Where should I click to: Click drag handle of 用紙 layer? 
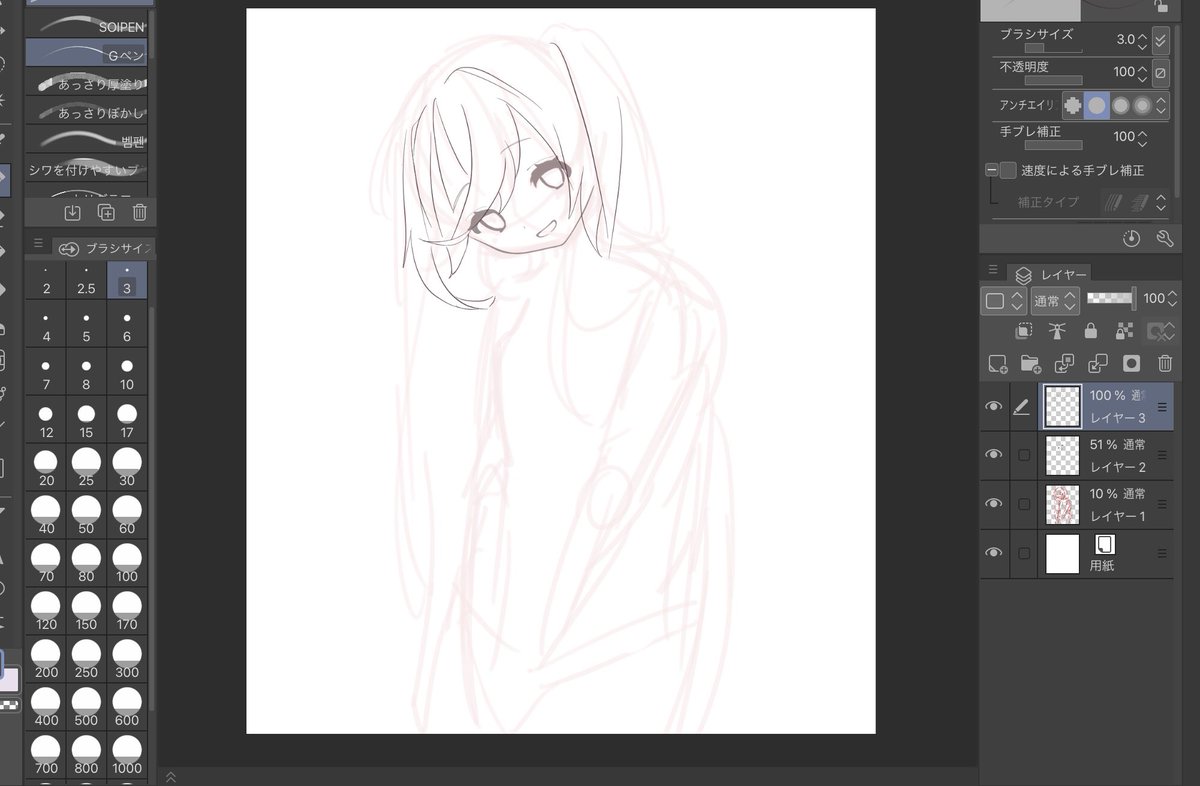point(1162,553)
